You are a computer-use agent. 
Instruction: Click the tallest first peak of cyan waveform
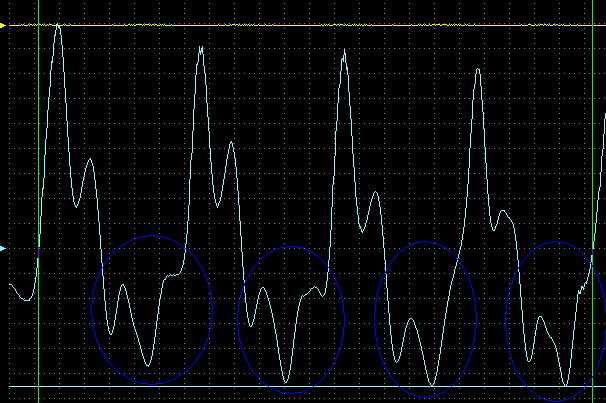58,26
